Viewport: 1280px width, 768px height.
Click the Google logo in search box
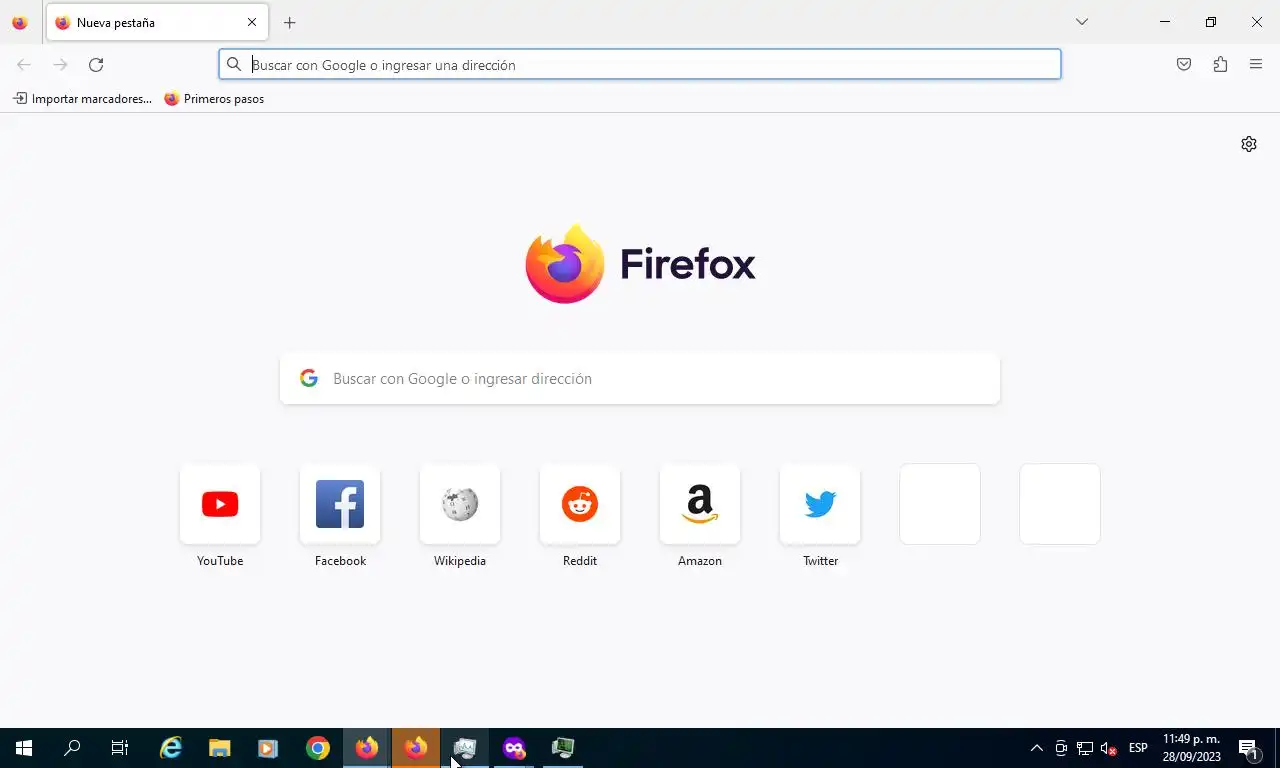pyautogui.click(x=309, y=378)
